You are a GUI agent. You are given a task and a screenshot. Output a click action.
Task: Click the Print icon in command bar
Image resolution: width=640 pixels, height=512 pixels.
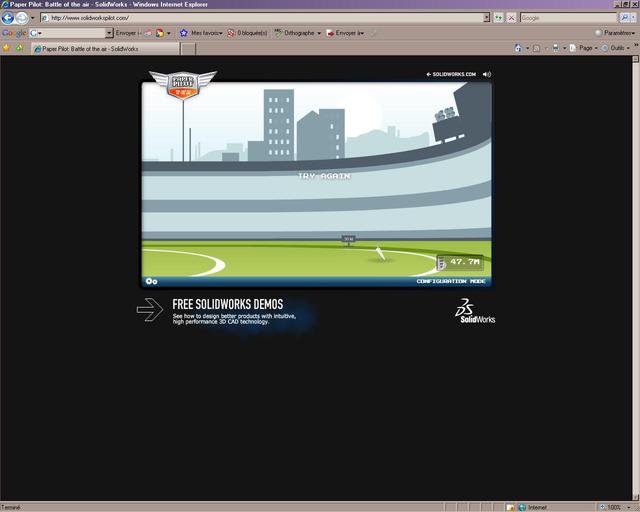556,48
